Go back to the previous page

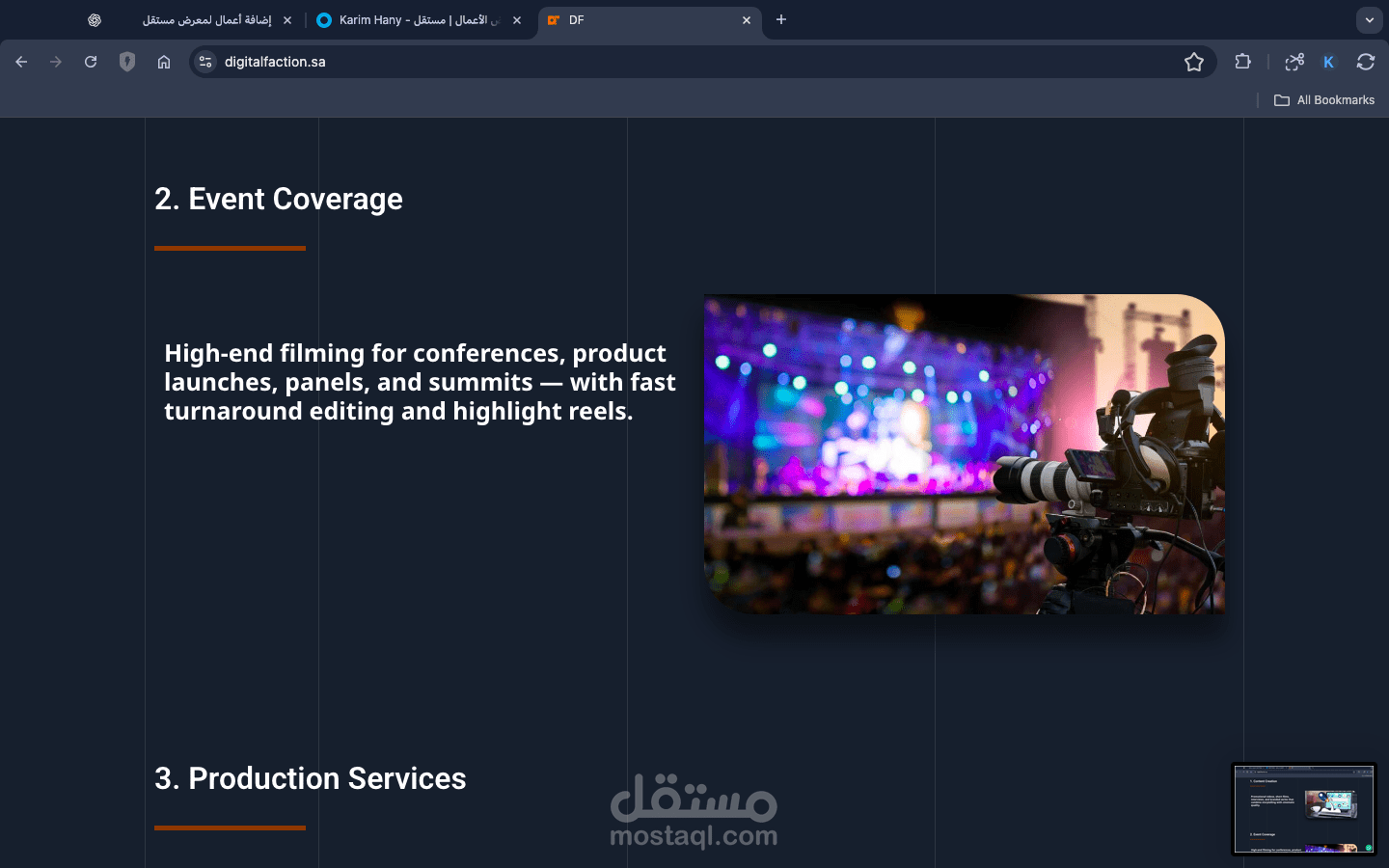point(21,62)
